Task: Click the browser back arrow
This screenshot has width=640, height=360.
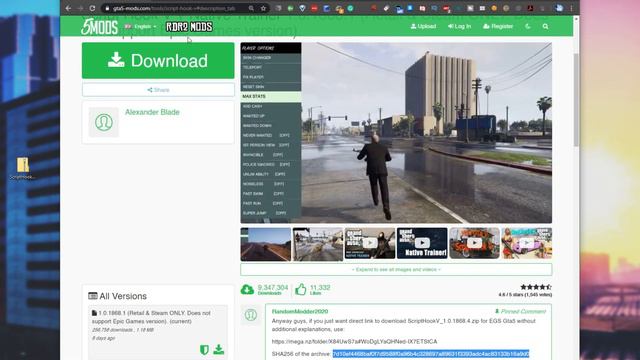Action: pos(68,8)
